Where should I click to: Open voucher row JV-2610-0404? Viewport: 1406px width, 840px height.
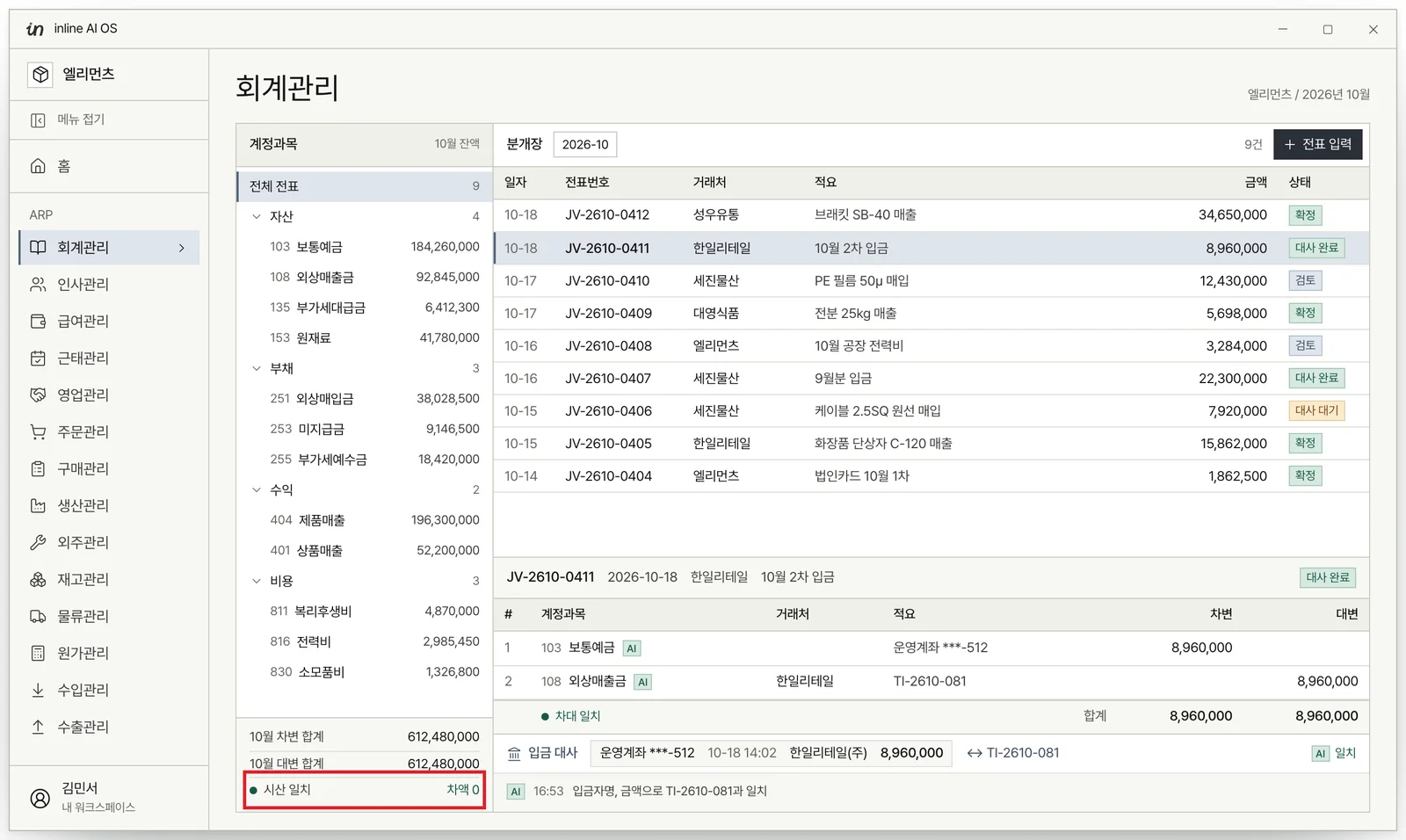click(931, 475)
